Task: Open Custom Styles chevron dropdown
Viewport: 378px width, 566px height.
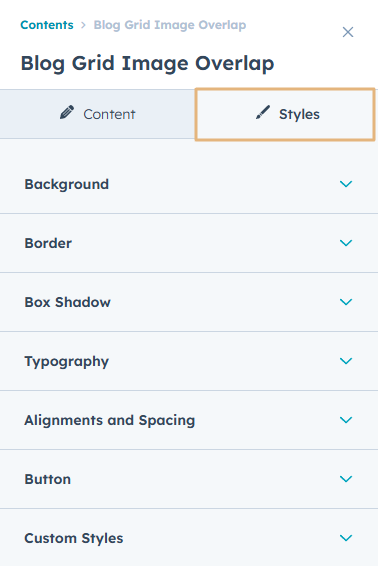Action: point(346,538)
